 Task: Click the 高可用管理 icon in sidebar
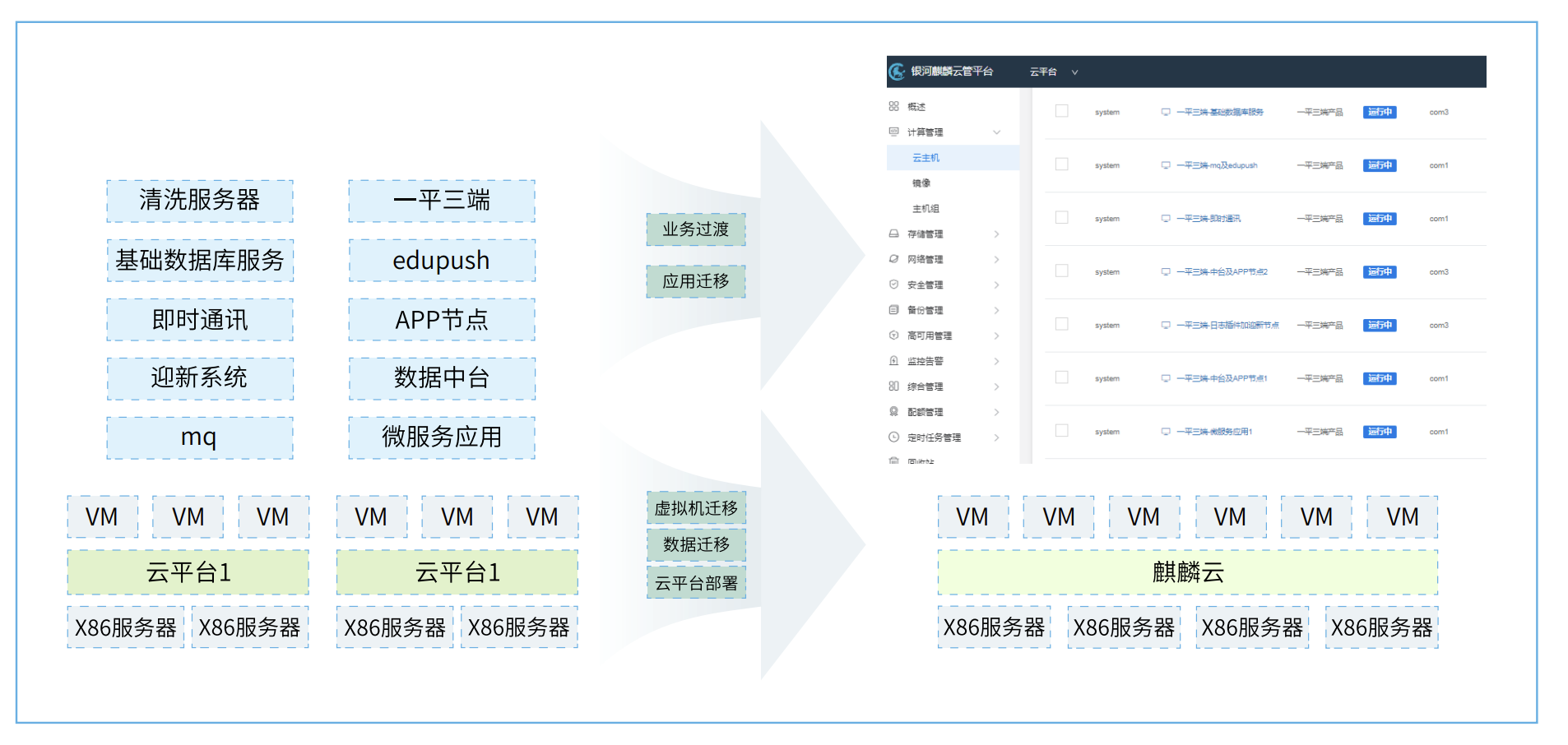pyautogui.click(x=893, y=335)
